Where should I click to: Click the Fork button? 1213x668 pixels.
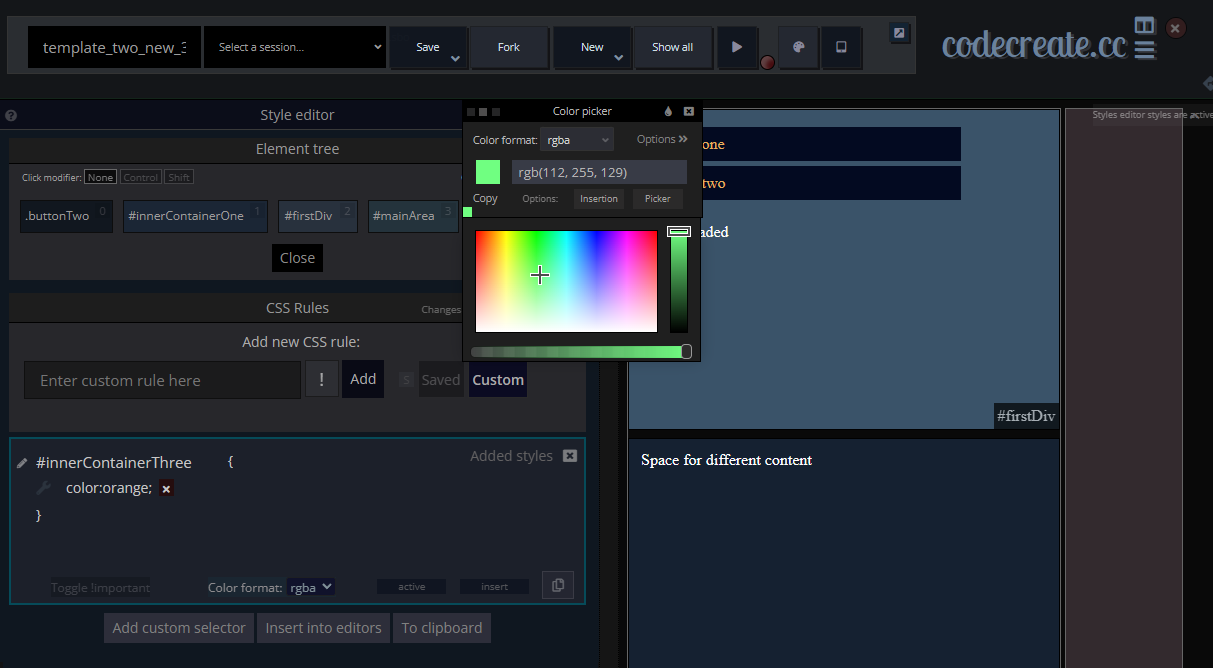(509, 47)
